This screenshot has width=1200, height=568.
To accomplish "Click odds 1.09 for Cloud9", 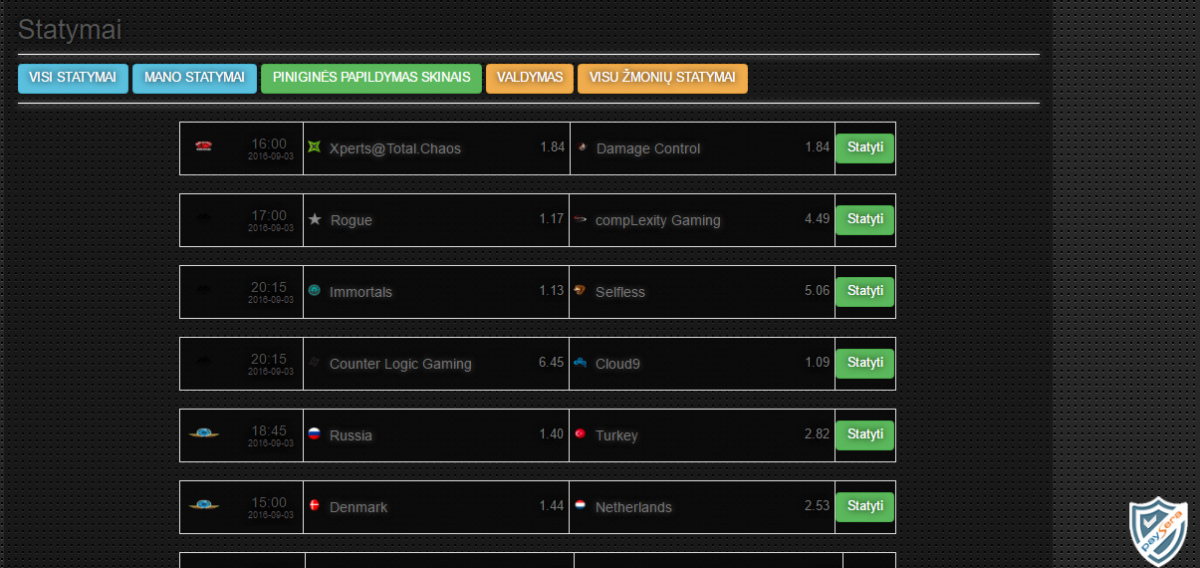I will [817, 362].
